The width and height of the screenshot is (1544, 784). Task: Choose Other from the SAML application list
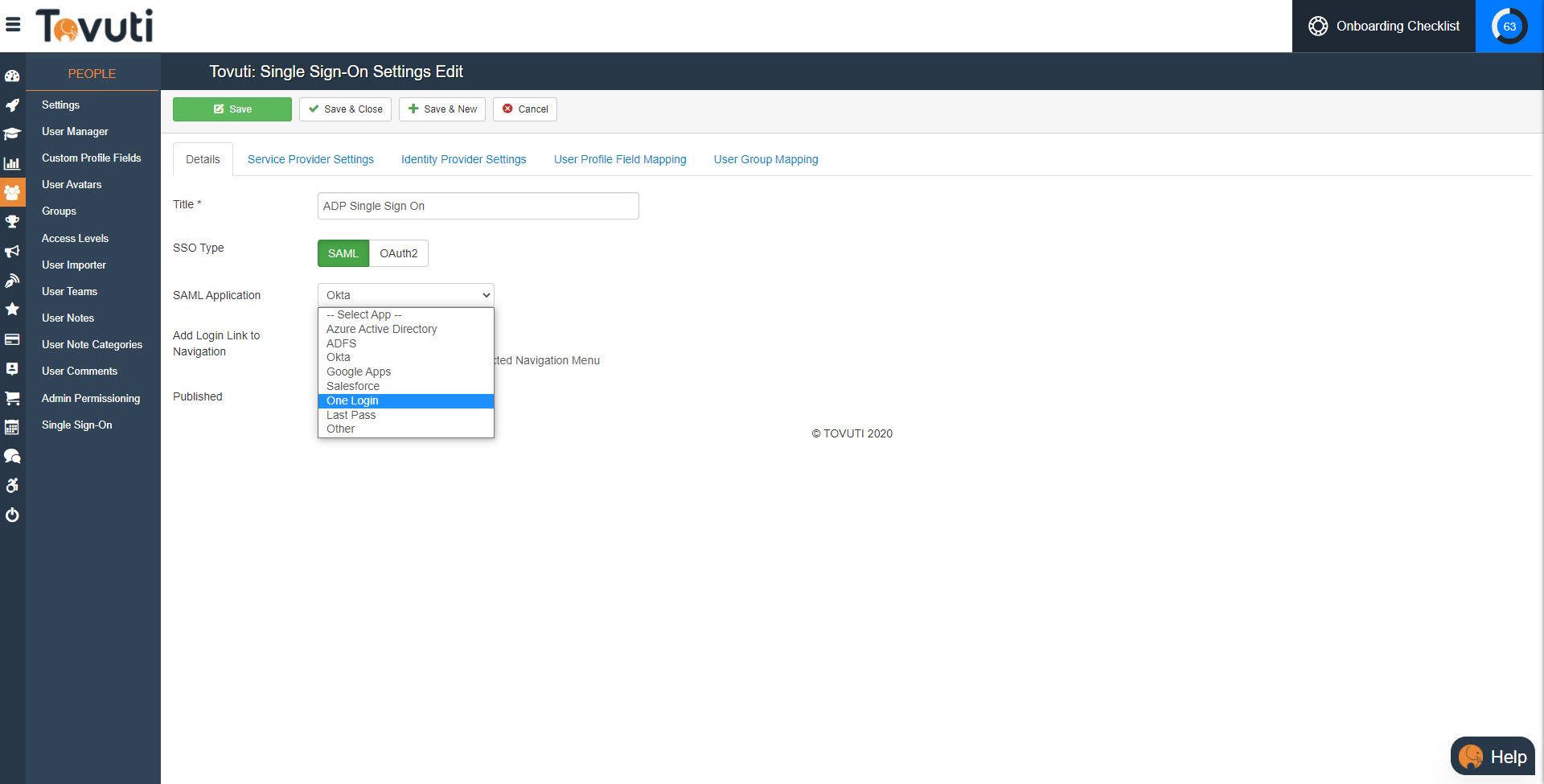click(406, 429)
